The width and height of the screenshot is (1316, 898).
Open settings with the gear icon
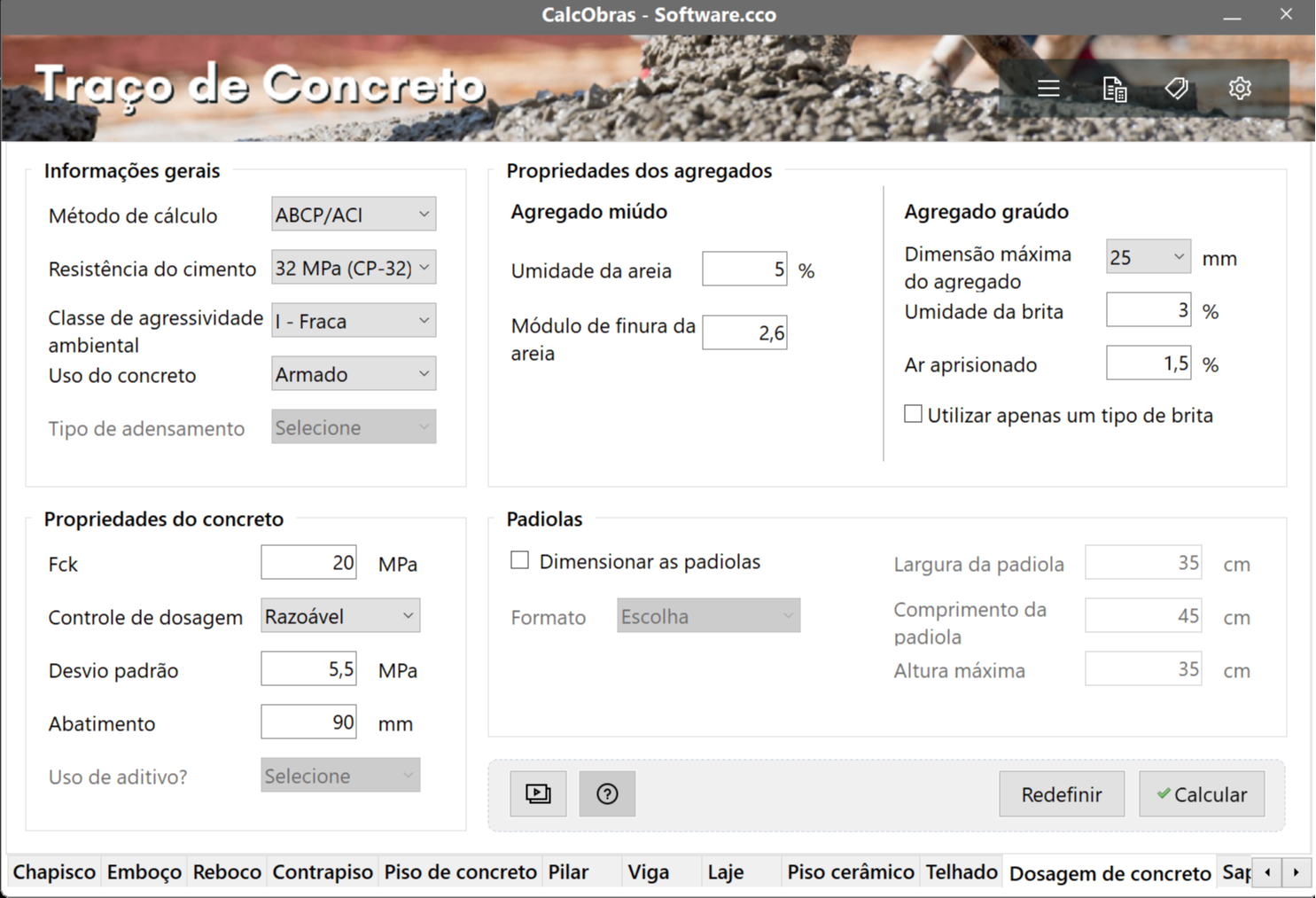pyautogui.click(x=1240, y=89)
